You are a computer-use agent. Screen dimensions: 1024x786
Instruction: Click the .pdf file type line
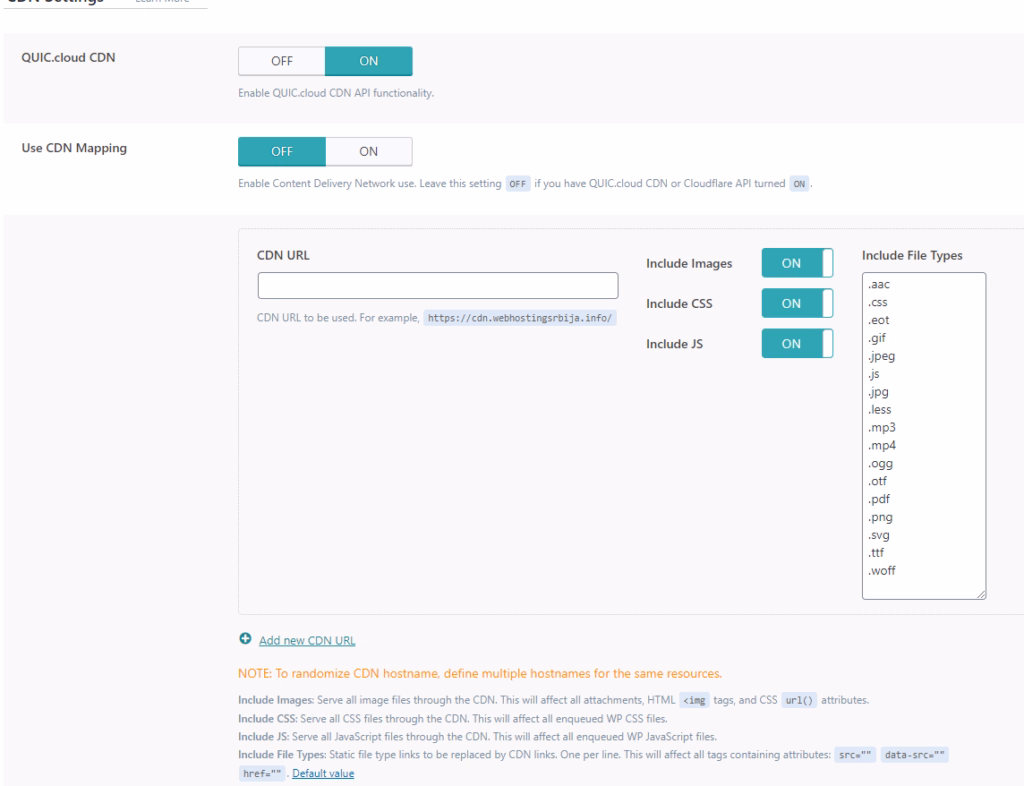tap(879, 499)
